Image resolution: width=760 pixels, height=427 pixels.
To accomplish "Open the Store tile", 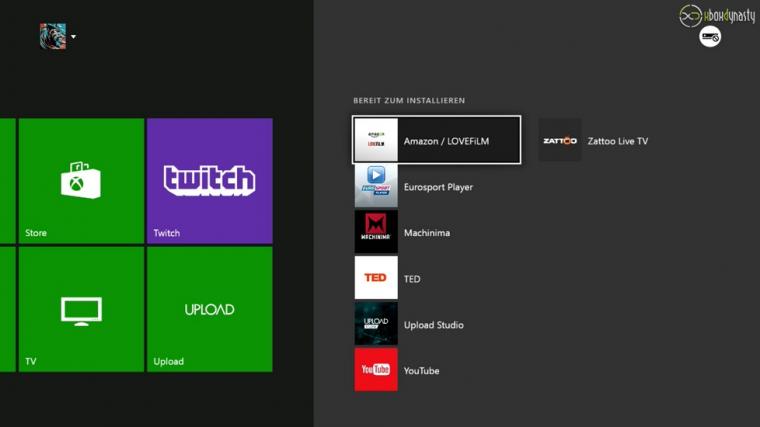I will (81, 181).
